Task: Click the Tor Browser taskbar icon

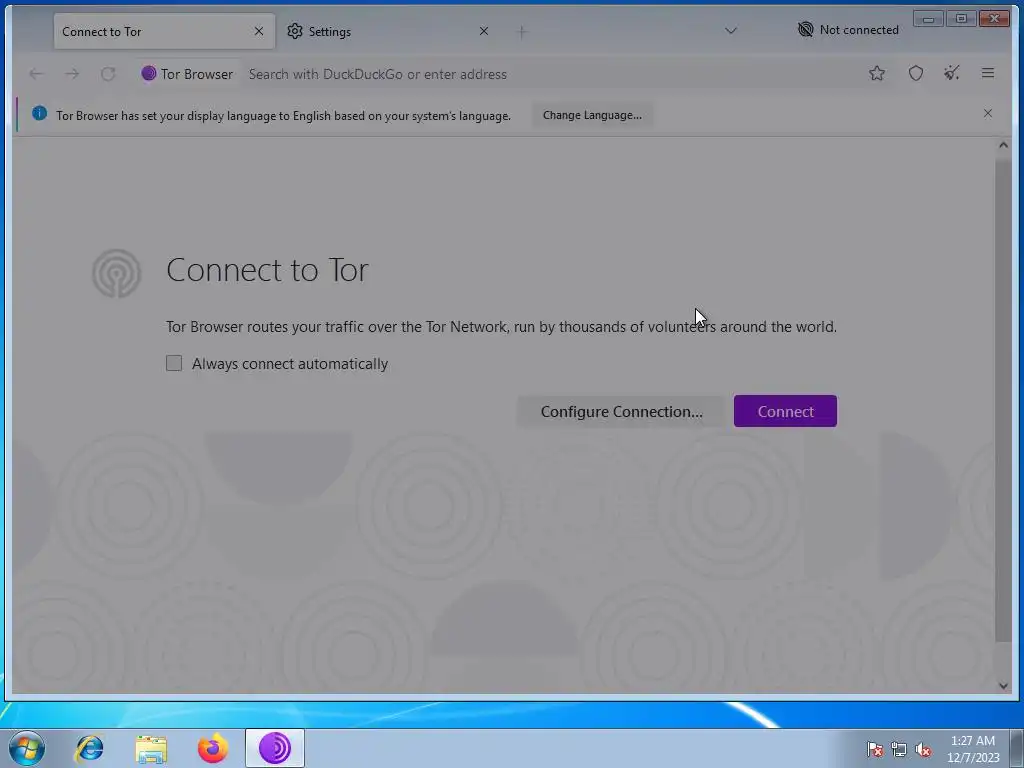Action: [275, 748]
